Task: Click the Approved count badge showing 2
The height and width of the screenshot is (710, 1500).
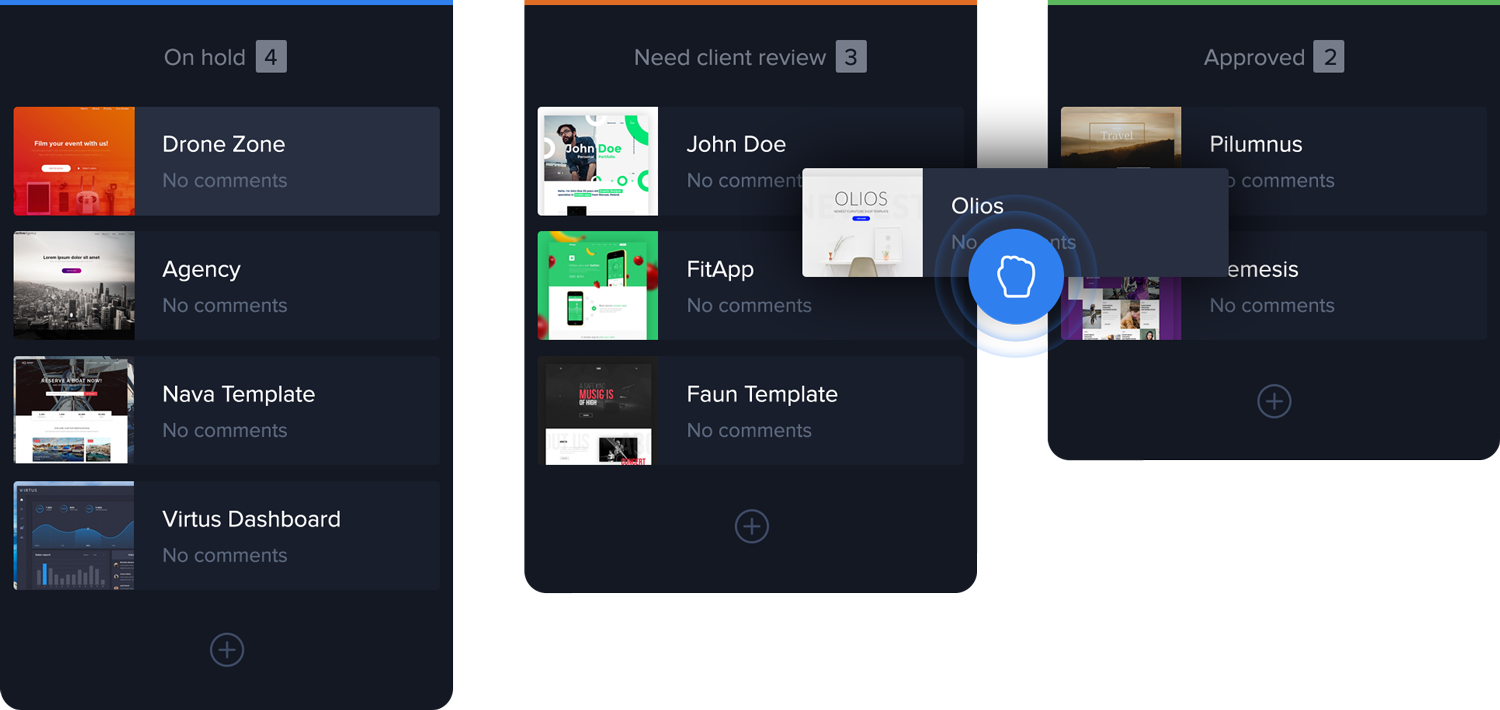Action: pyautogui.click(x=1330, y=56)
